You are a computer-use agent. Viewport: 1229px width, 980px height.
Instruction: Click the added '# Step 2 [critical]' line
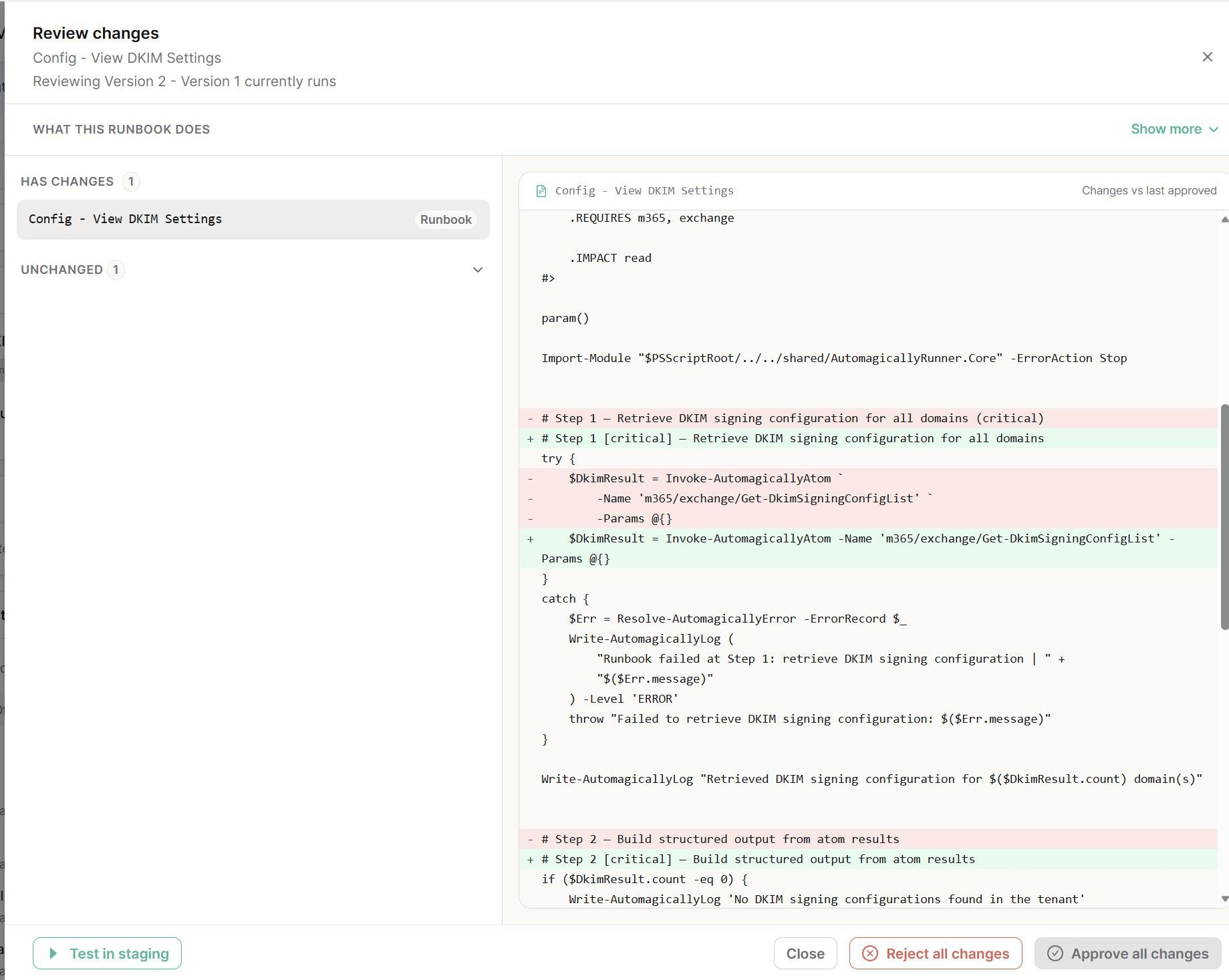tap(868, 859)
